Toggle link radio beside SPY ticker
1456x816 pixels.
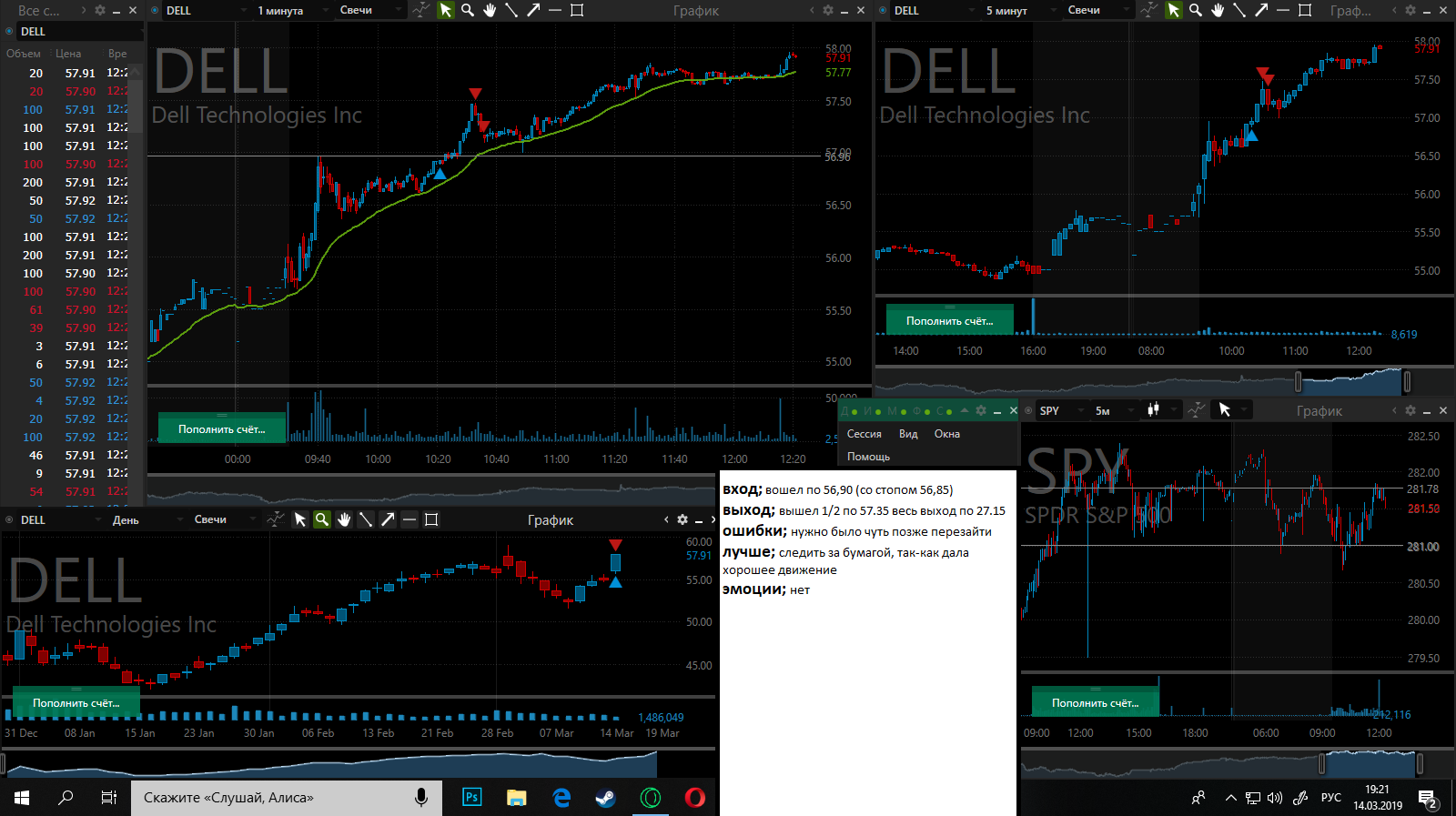coord(1028,410)
